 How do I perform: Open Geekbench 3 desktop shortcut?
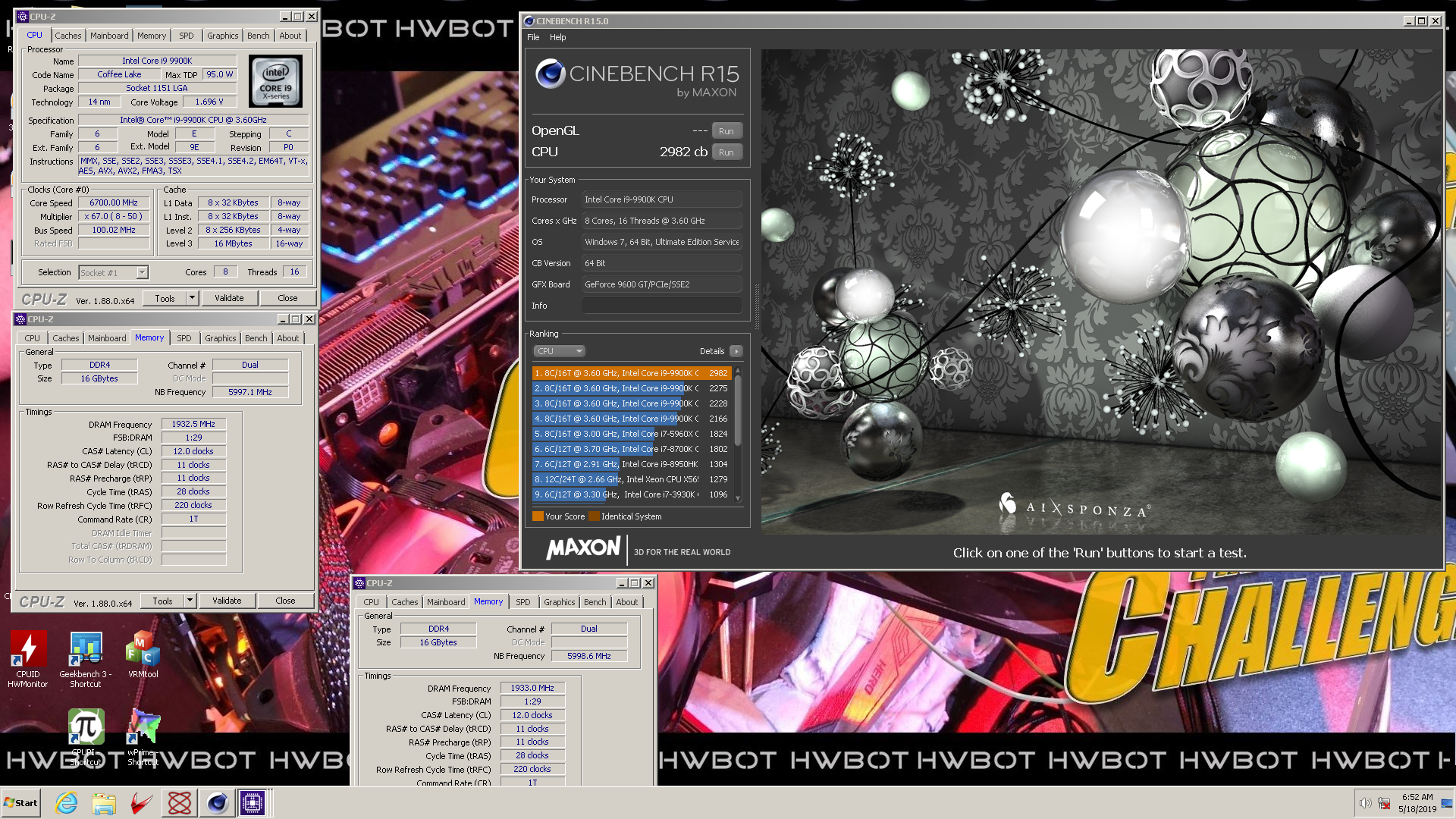click(86, 658)
